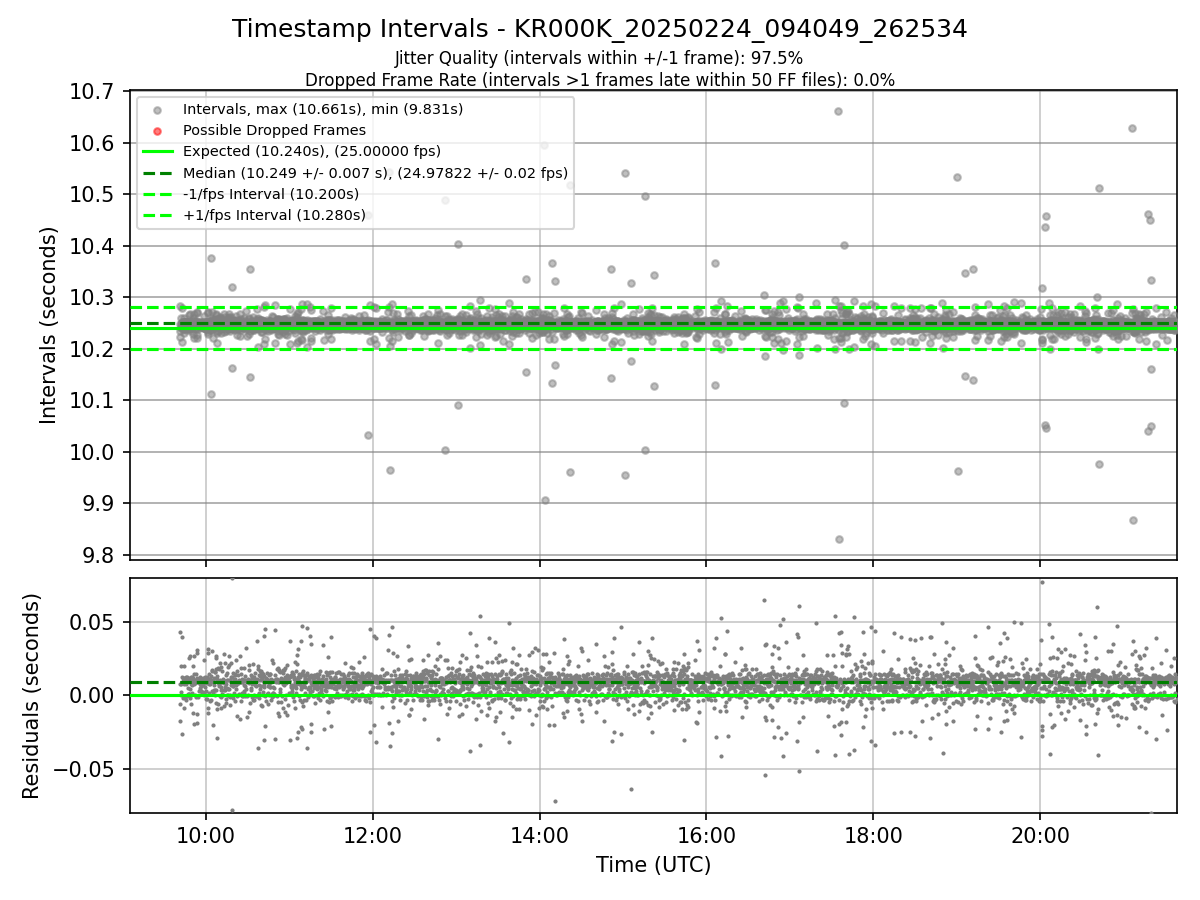This screenshot has width=1200, height=900.
Task: Click the '14:00' x-axis tick label
Action: point(540,833)
